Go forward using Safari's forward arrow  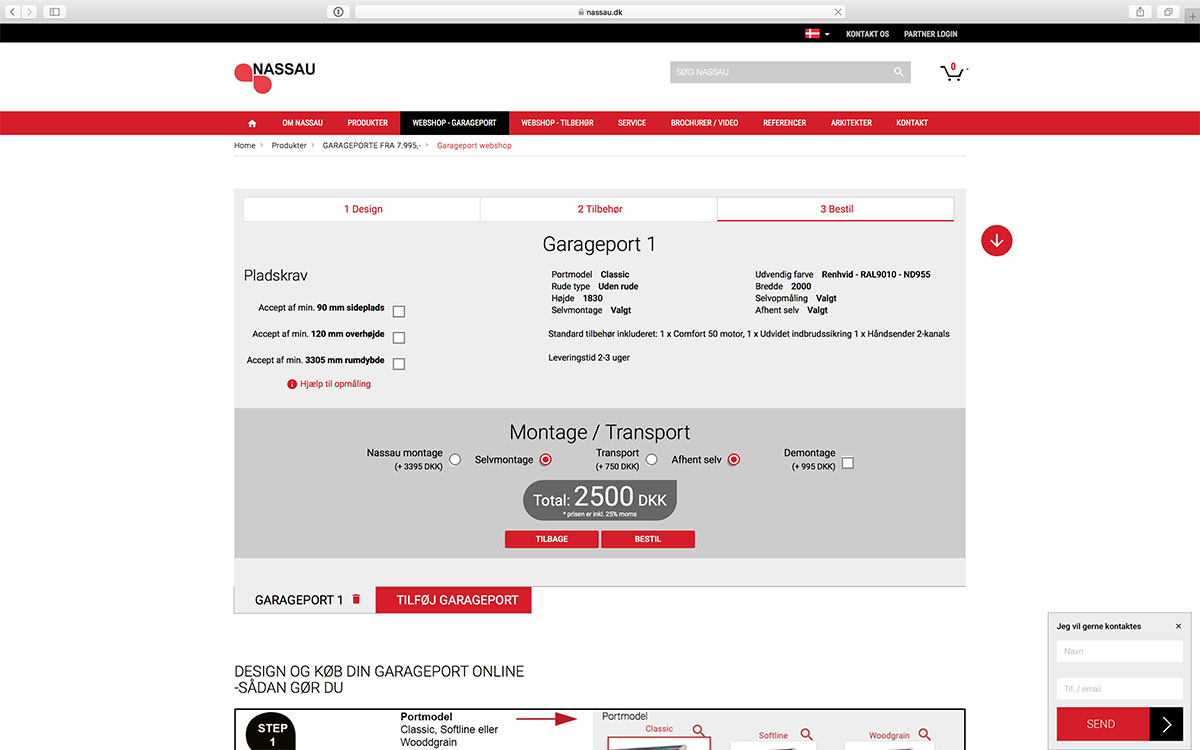[29, 12]
